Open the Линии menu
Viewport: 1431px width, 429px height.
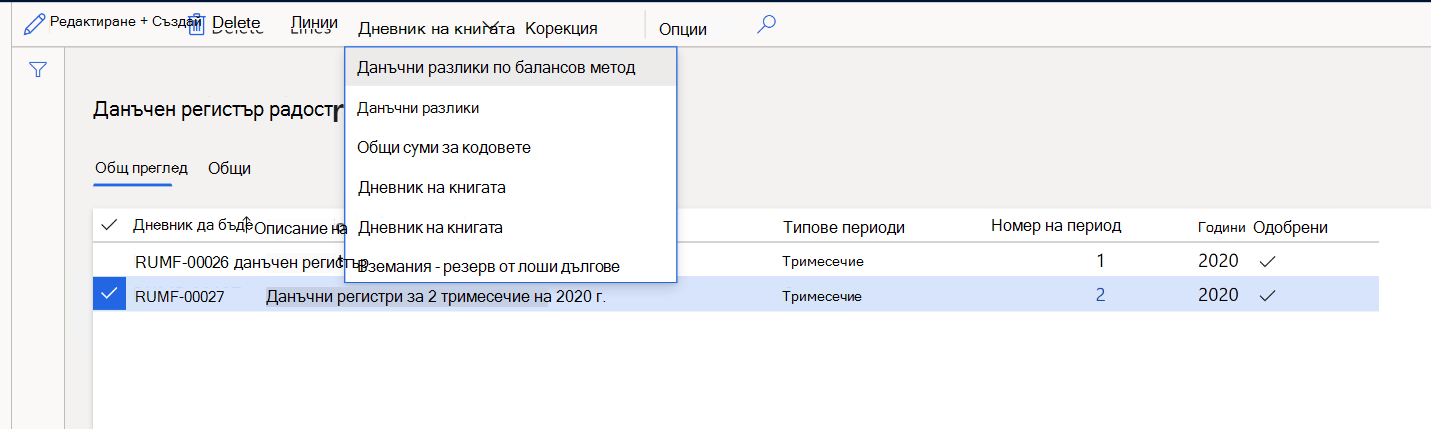(314, 22)
